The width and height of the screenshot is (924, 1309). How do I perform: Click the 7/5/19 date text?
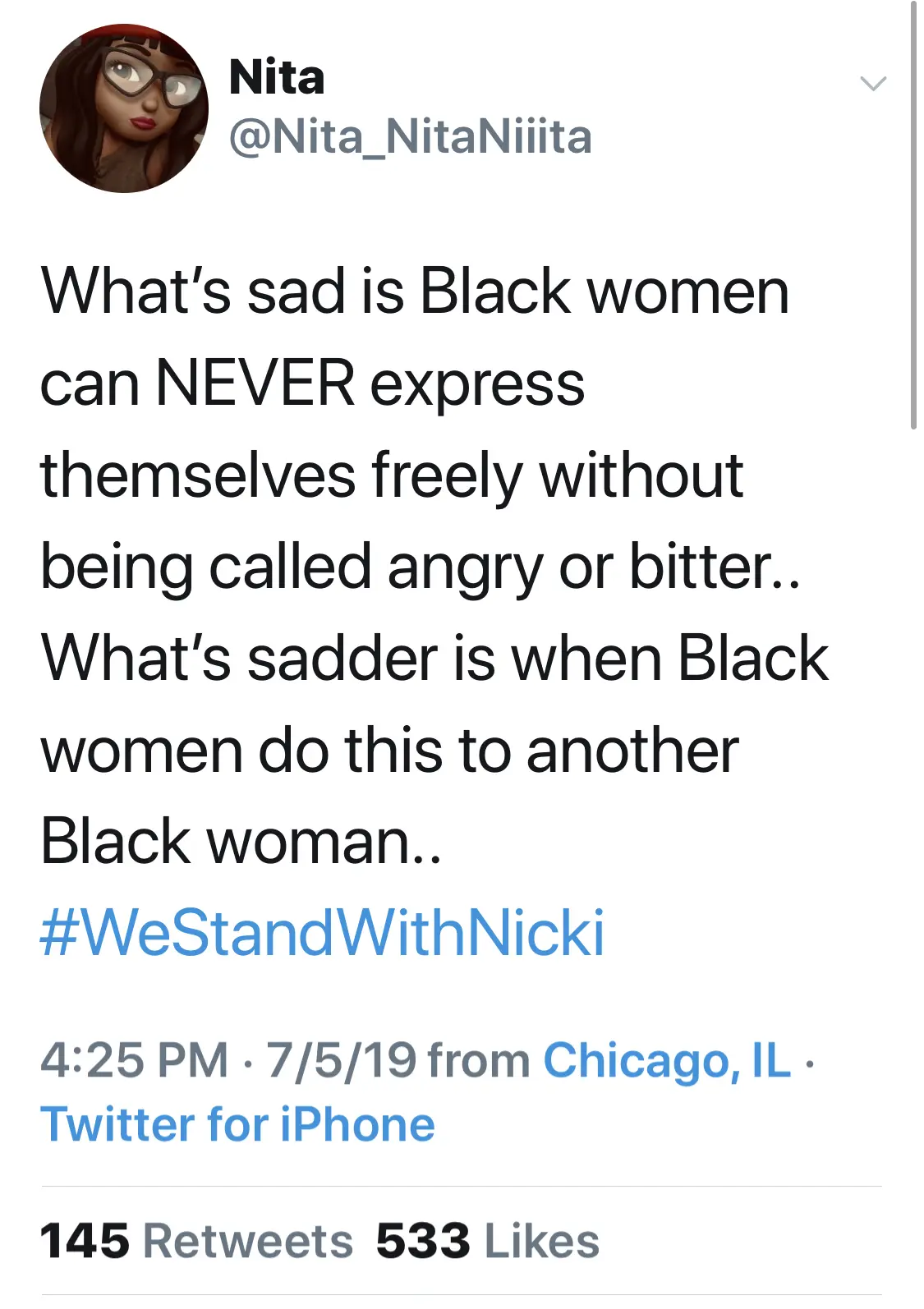click(341, 1059)
